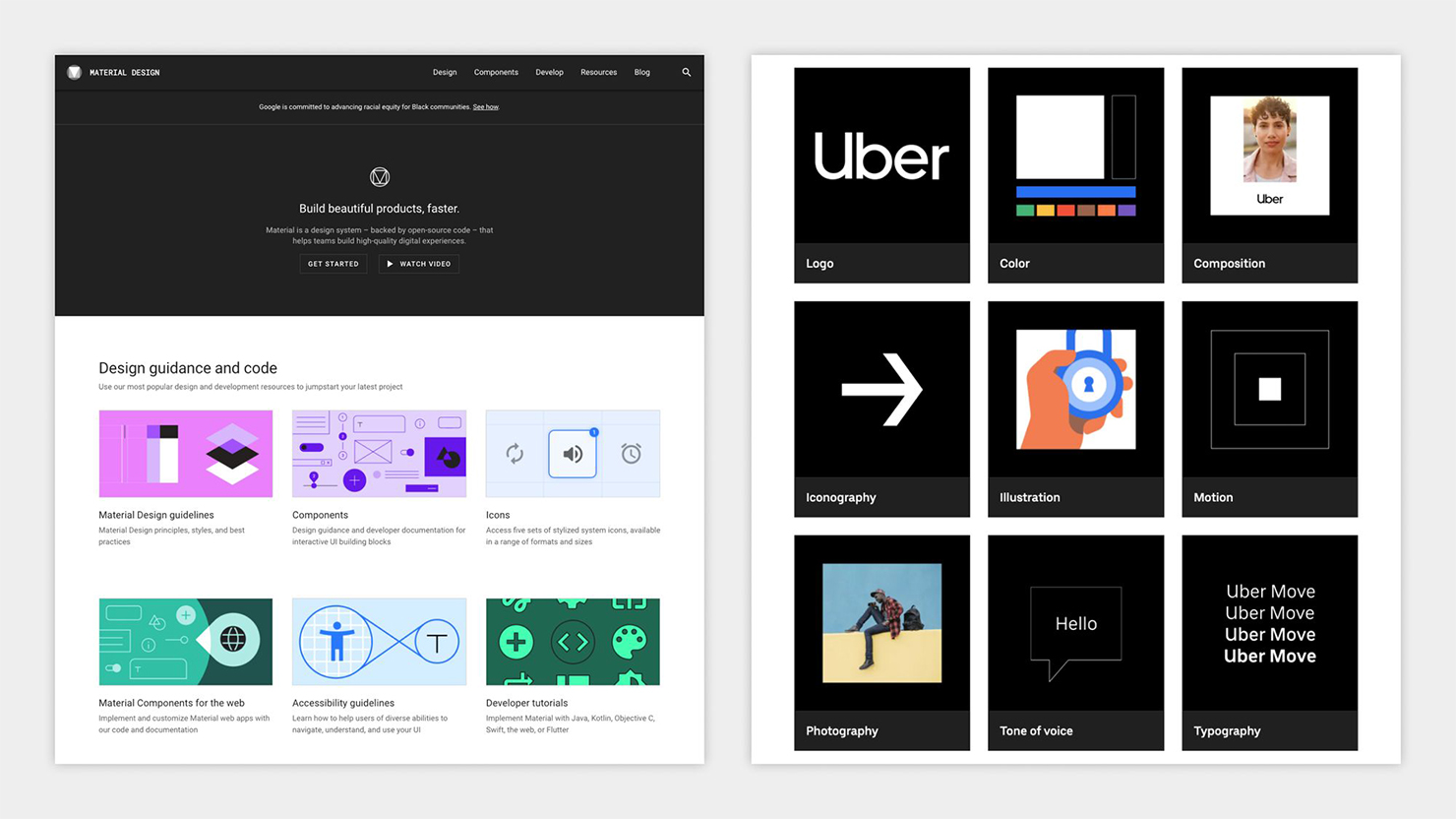The height and width of the screenshot is (819, 1456).
Task: Click the Illustration tile label
Action: pyautogui.click(x=1029, y=498)
